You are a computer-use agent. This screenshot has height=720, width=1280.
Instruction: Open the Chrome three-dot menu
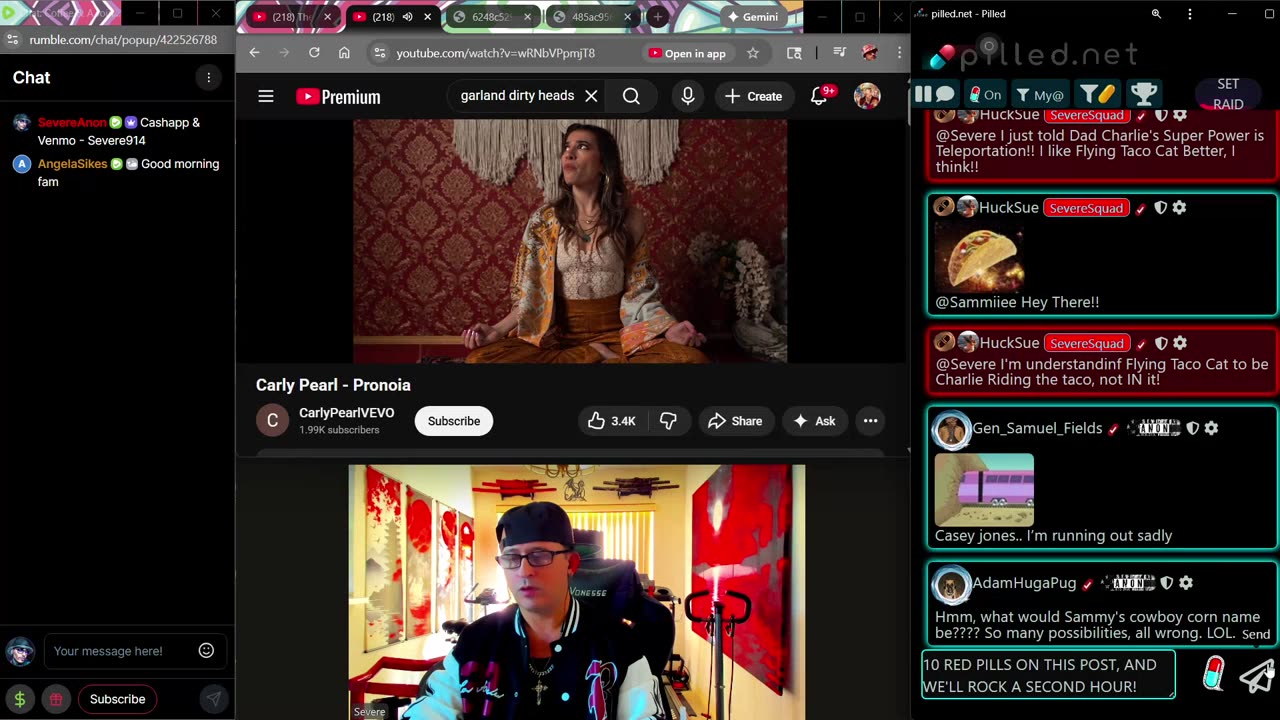[899, 53]
